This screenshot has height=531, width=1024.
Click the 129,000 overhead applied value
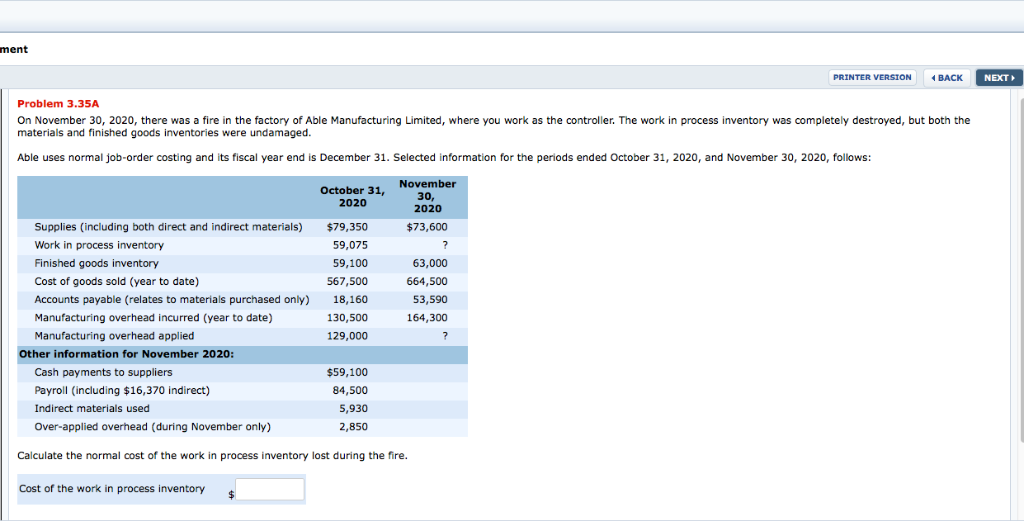[x=347, y=336]
